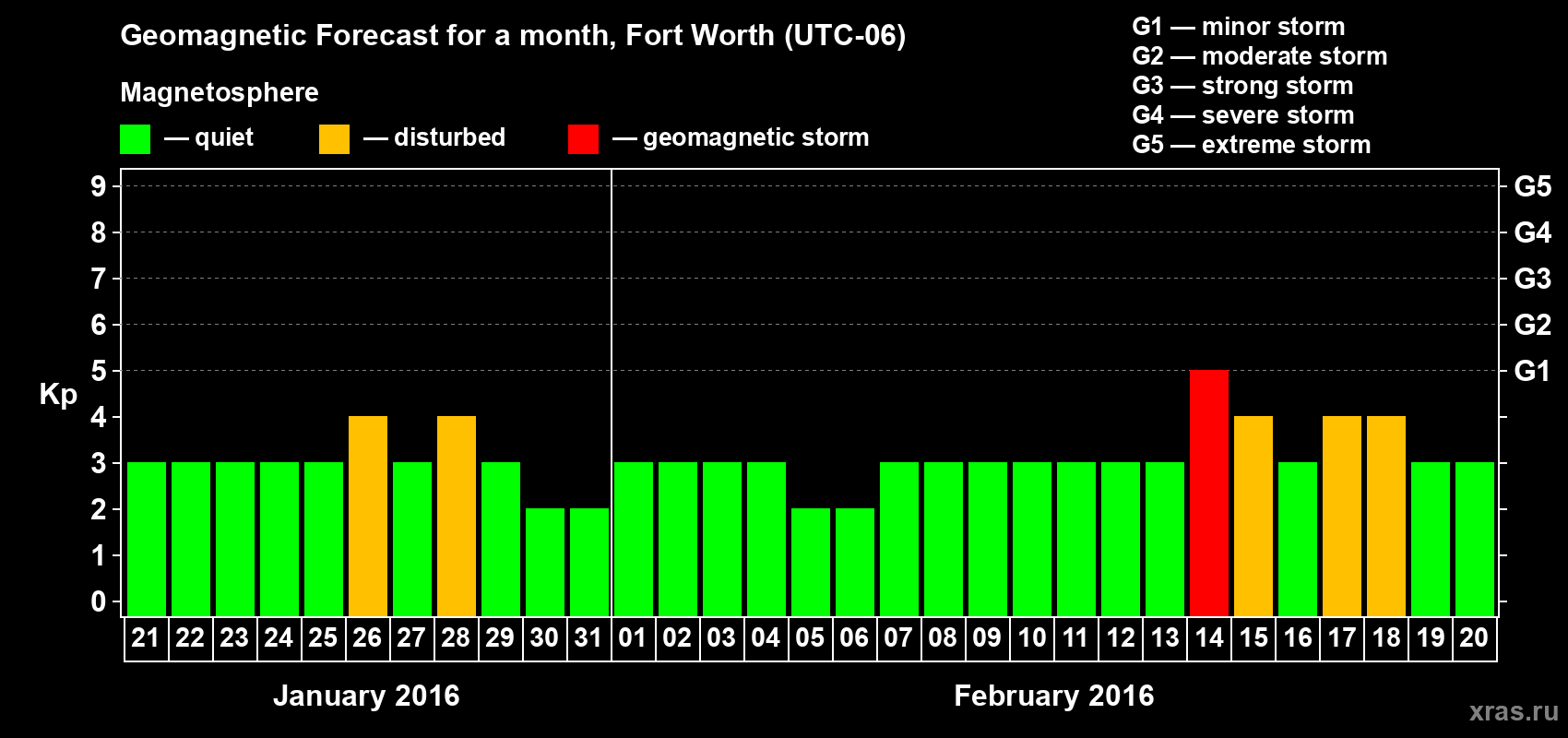The width and height of the screenshot is (1568, 738).
Task: Click the '— quiet' legend label
Action: pyautogui.click(x=208, y=138)
